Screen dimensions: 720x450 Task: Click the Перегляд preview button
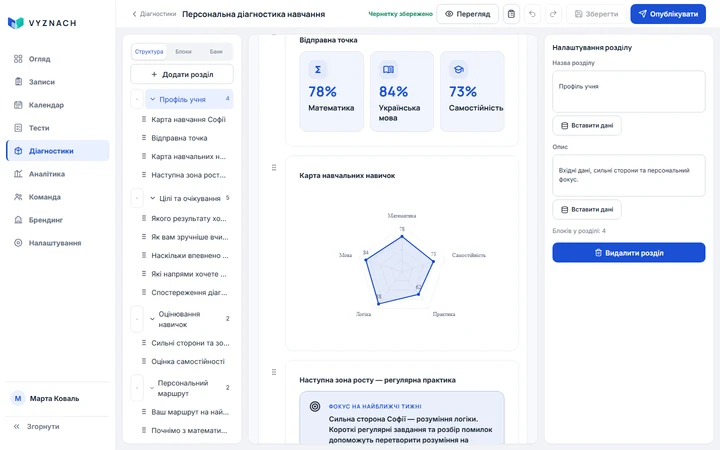coord(467,14)
